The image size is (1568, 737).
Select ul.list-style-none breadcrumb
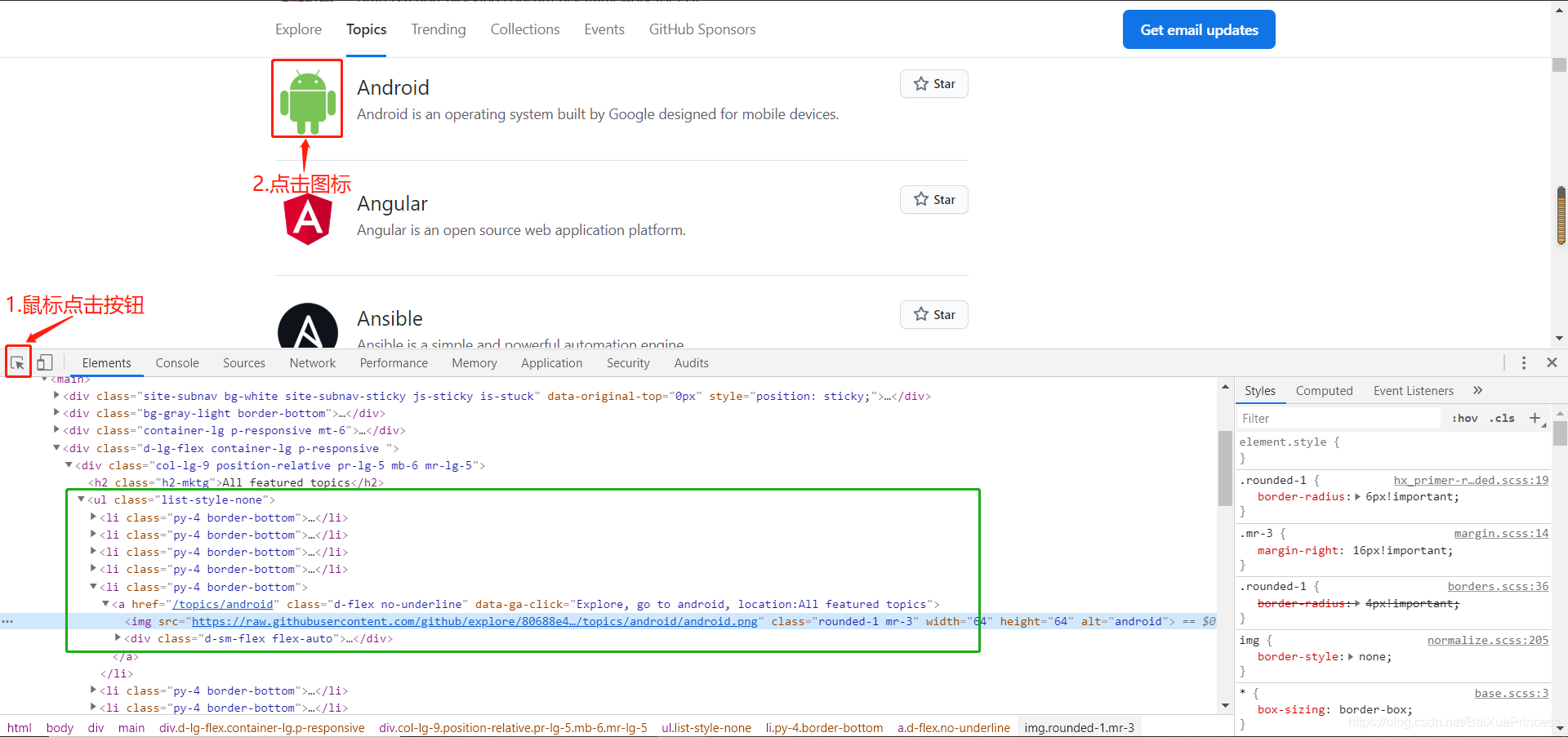(x=706, y=728)
